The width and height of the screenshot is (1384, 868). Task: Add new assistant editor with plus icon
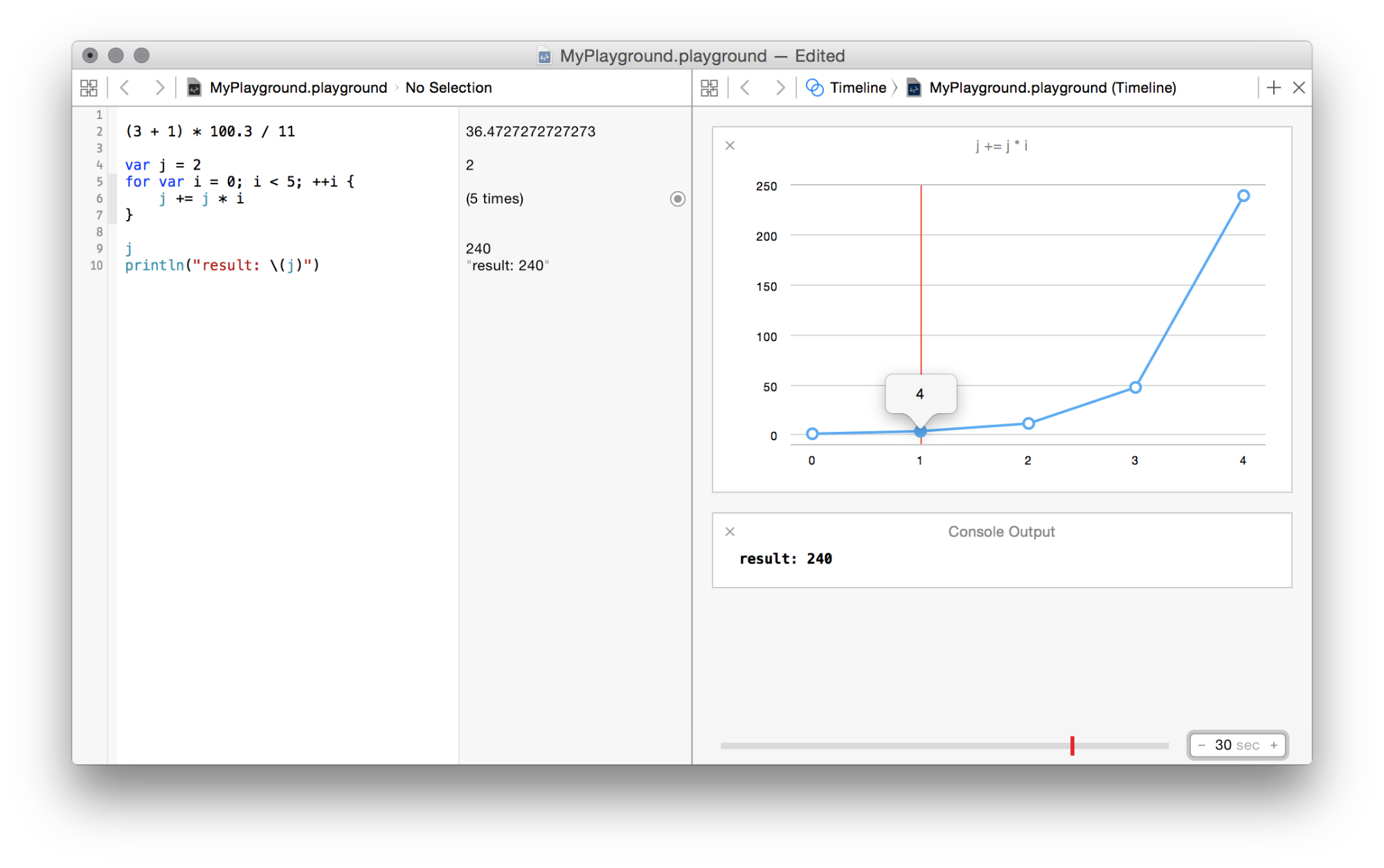point(1273,88)
